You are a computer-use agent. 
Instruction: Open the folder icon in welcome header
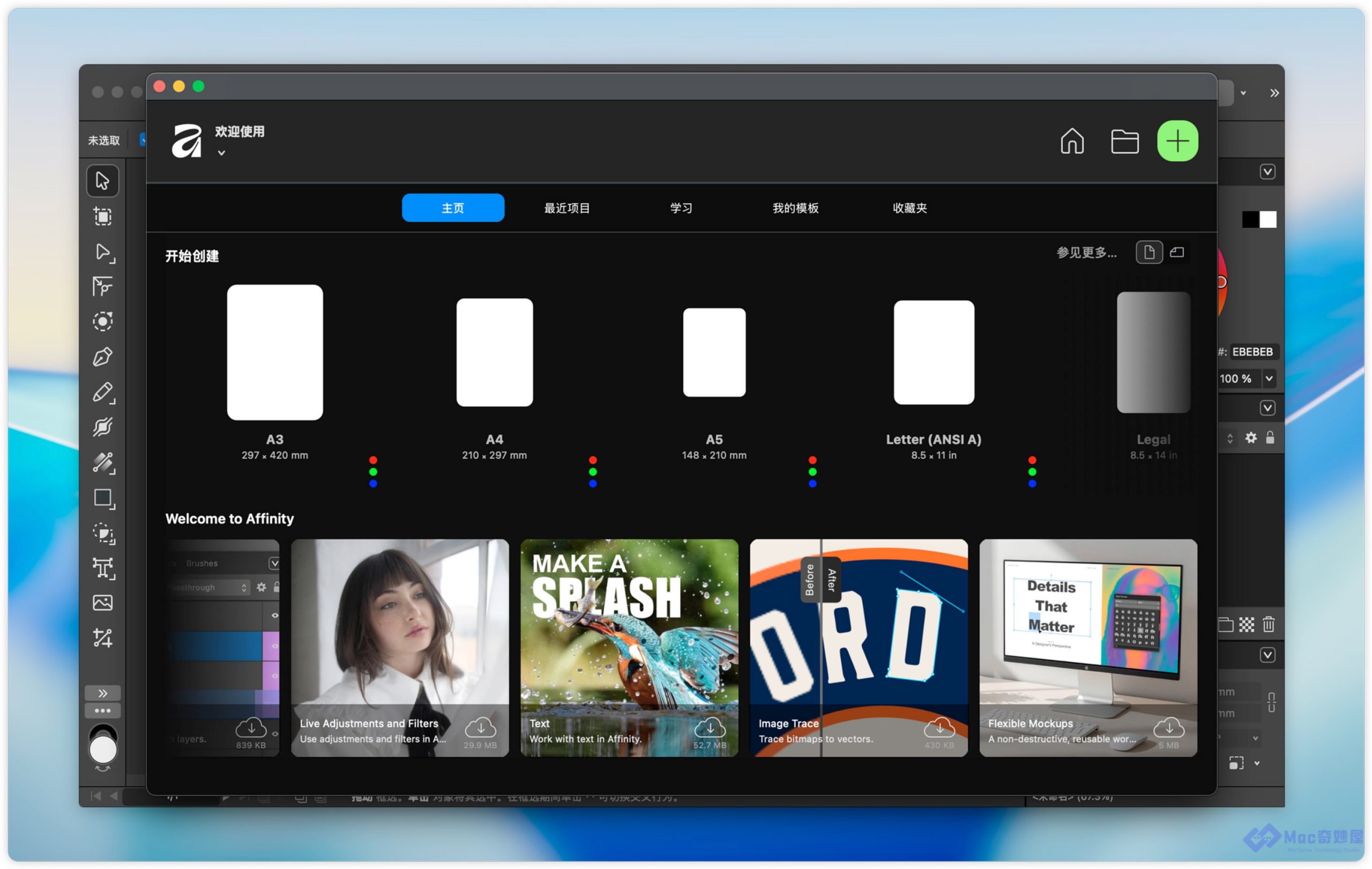(x=1124, y=142)
